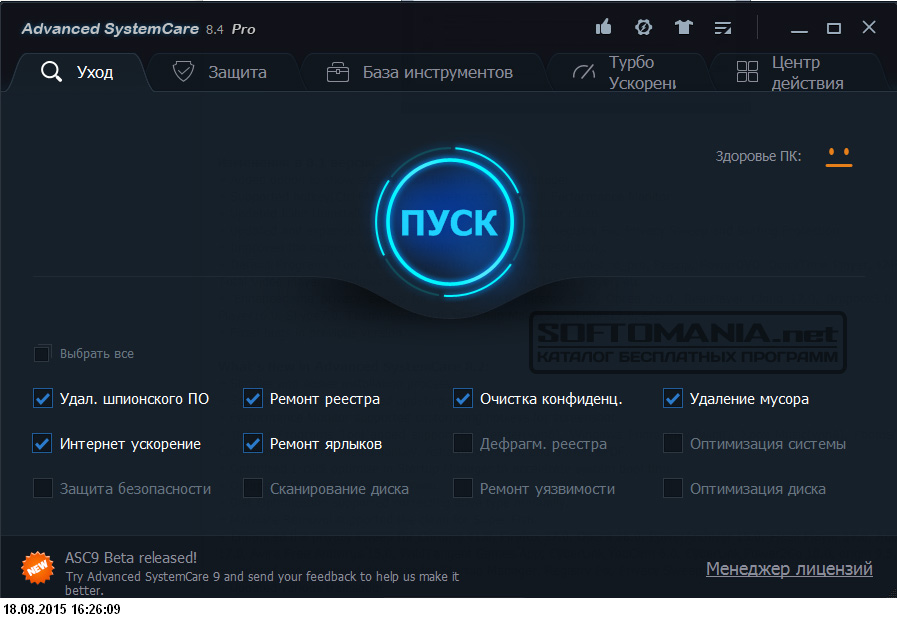This screenshot has height=623, width=897.
Task: Enable Дефрагм. реестра checkbox
Action: pyautogui.click(x=463, y=443)
